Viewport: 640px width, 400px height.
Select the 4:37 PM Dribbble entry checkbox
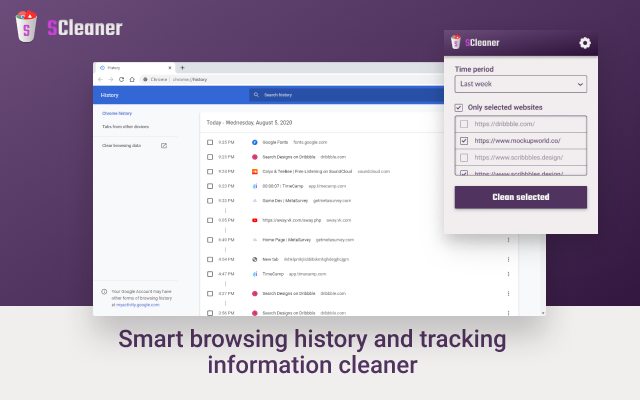[210, 293]
